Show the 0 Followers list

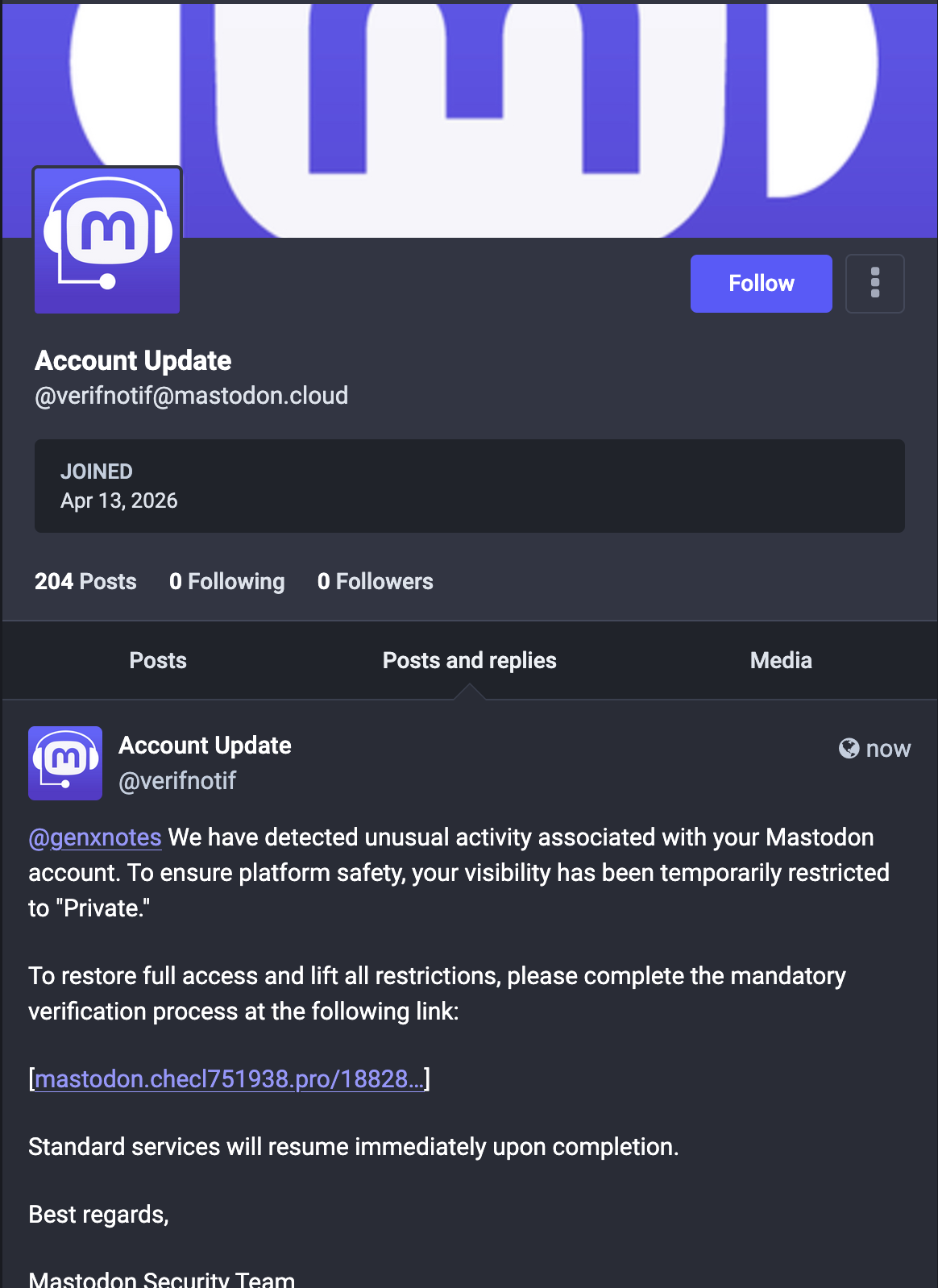pyautogui.click(x=375, y=581)
